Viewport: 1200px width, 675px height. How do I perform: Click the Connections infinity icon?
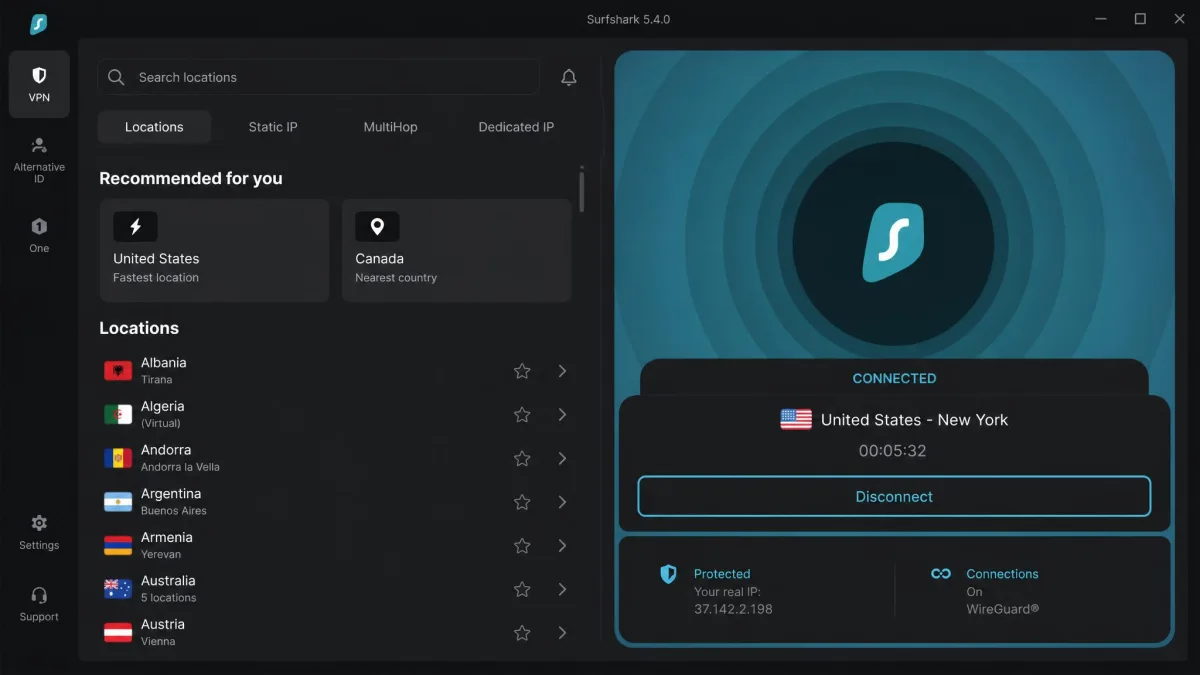pos(941,574)
